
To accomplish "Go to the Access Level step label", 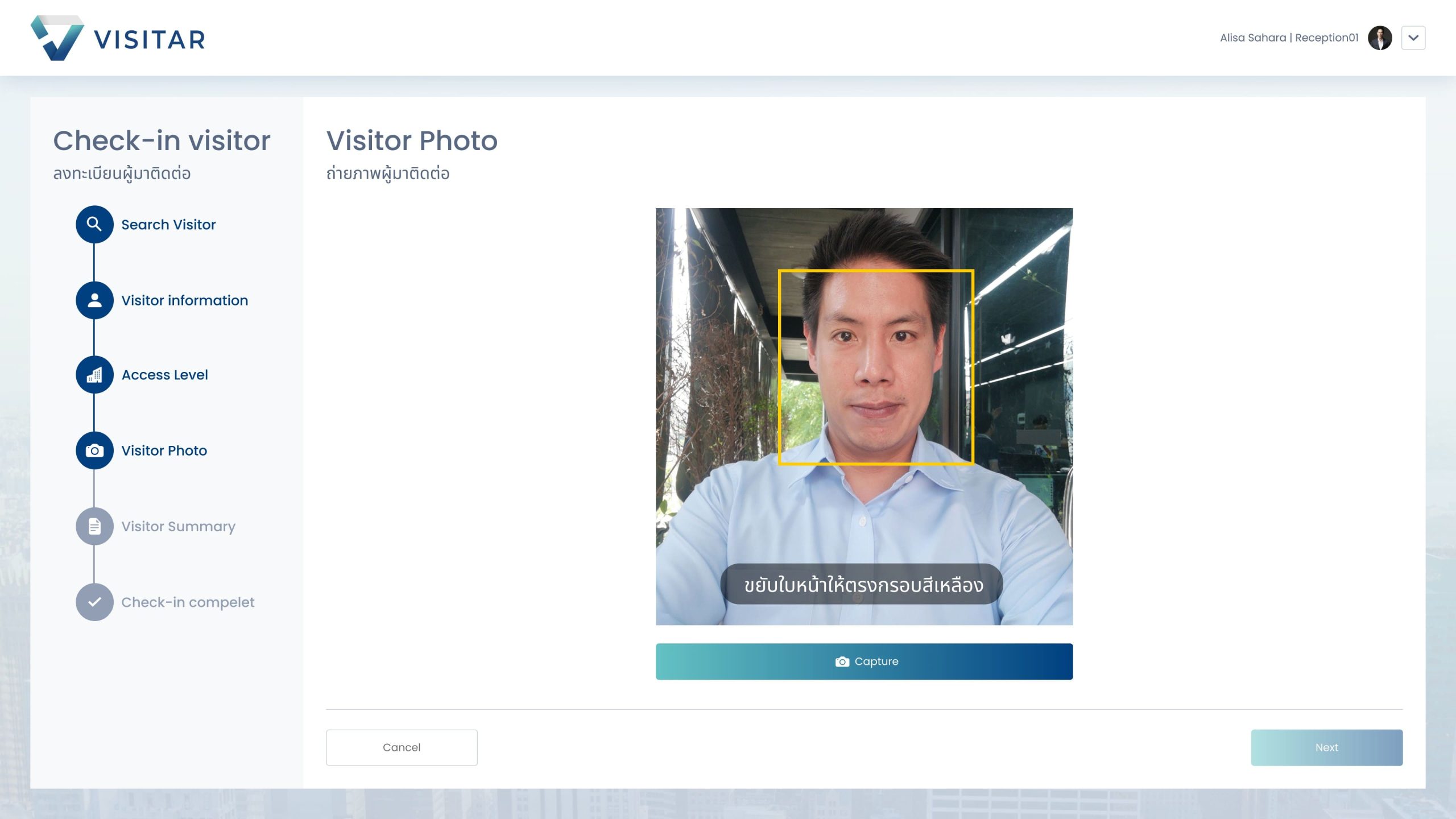I will (165, 375).
